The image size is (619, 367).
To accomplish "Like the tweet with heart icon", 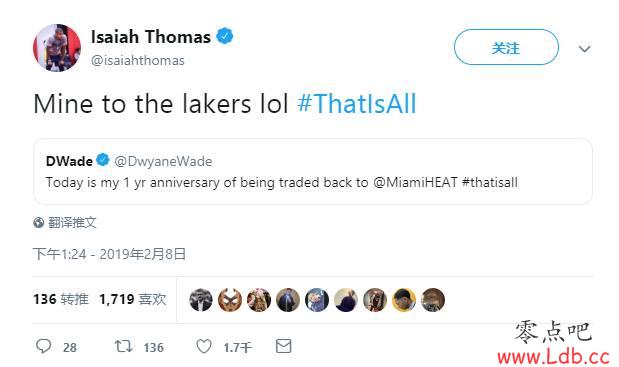I will [204, 346].
